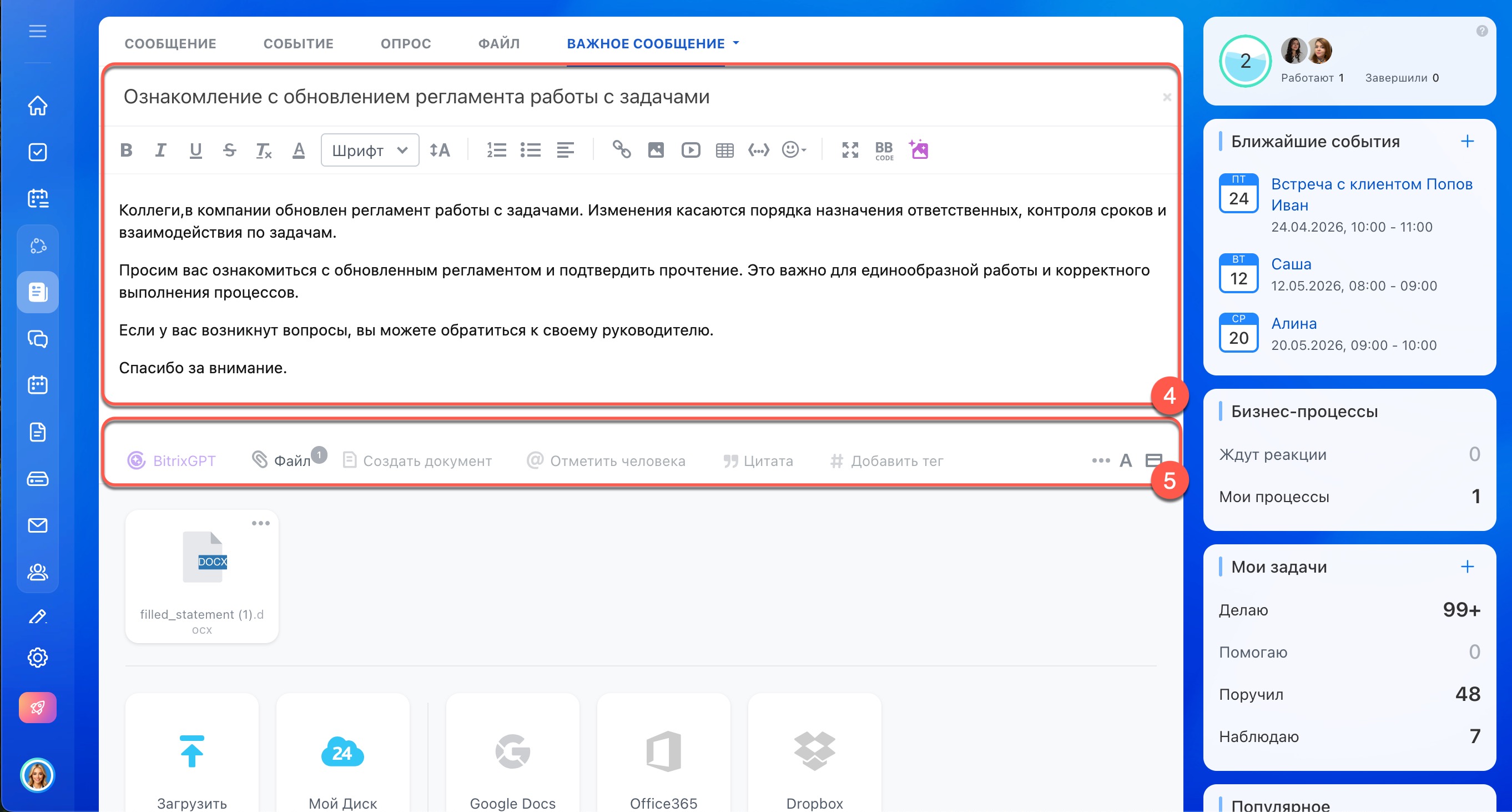Toggle underline text formatting
The height and width of the screenshot is (812, 1512).
coord(195,151)
